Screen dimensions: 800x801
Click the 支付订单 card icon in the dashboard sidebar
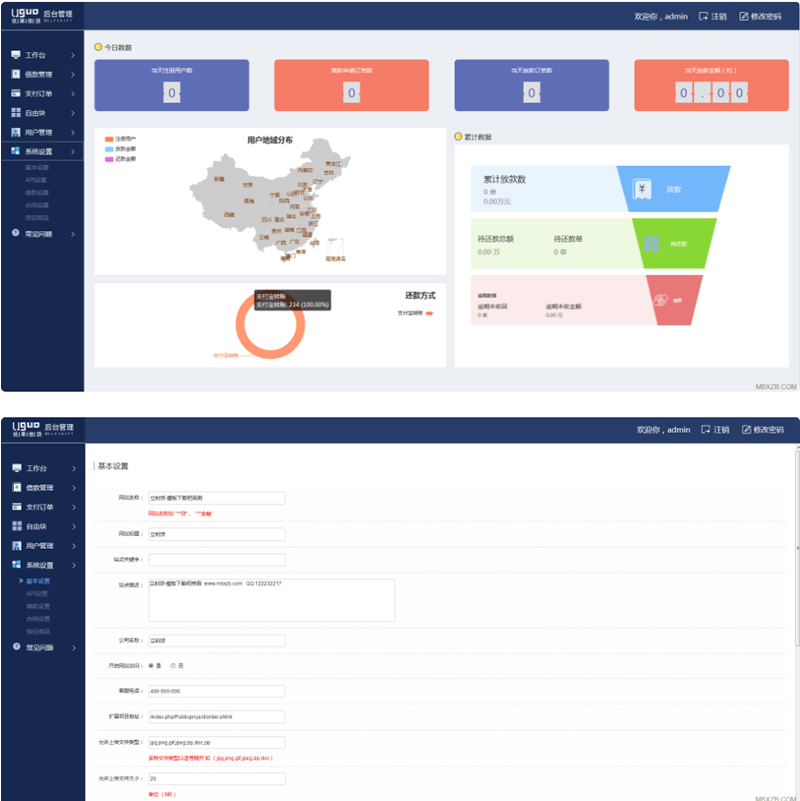(x=16, y=93)
